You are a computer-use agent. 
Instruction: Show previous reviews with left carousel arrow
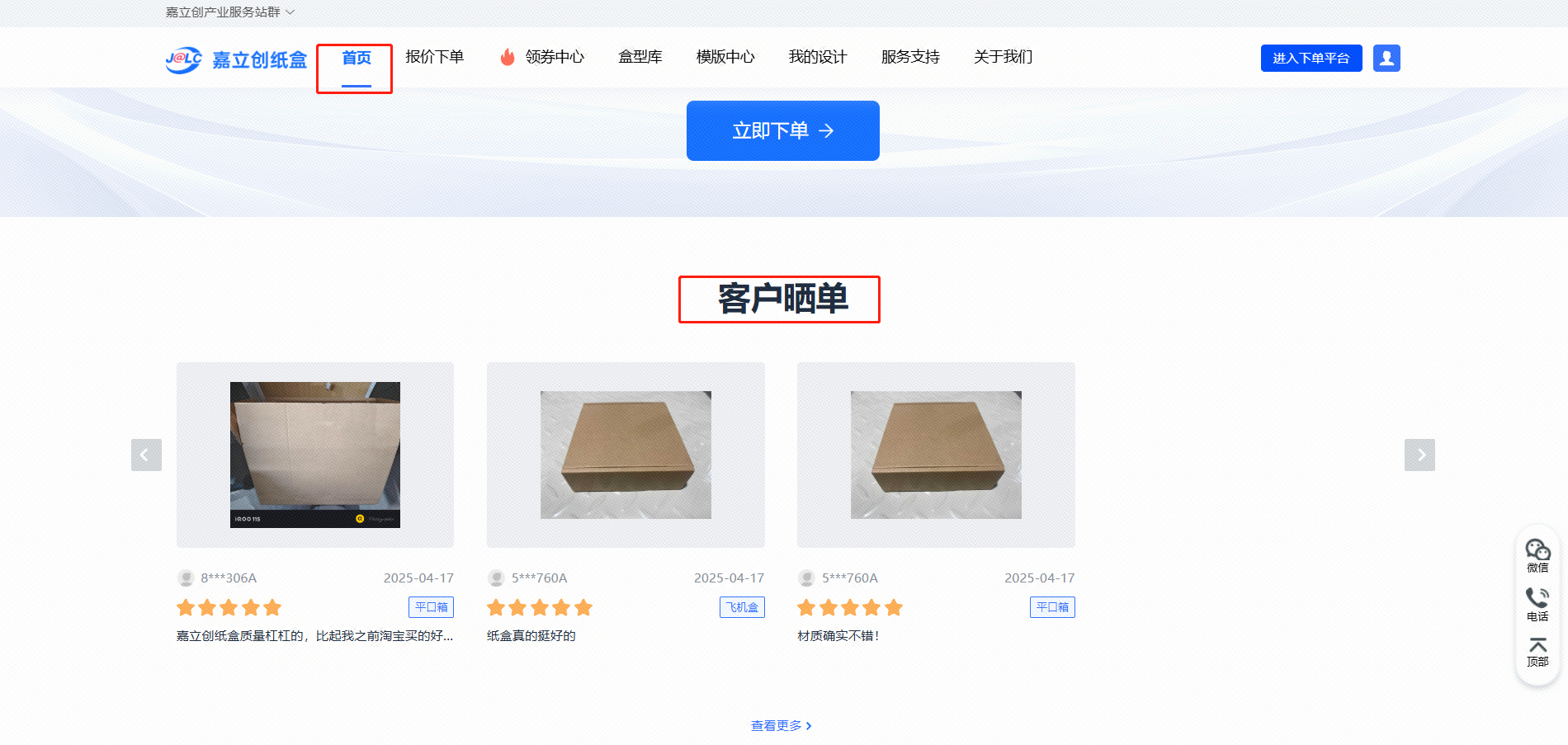pyautogui.click(x=146, y=455)
